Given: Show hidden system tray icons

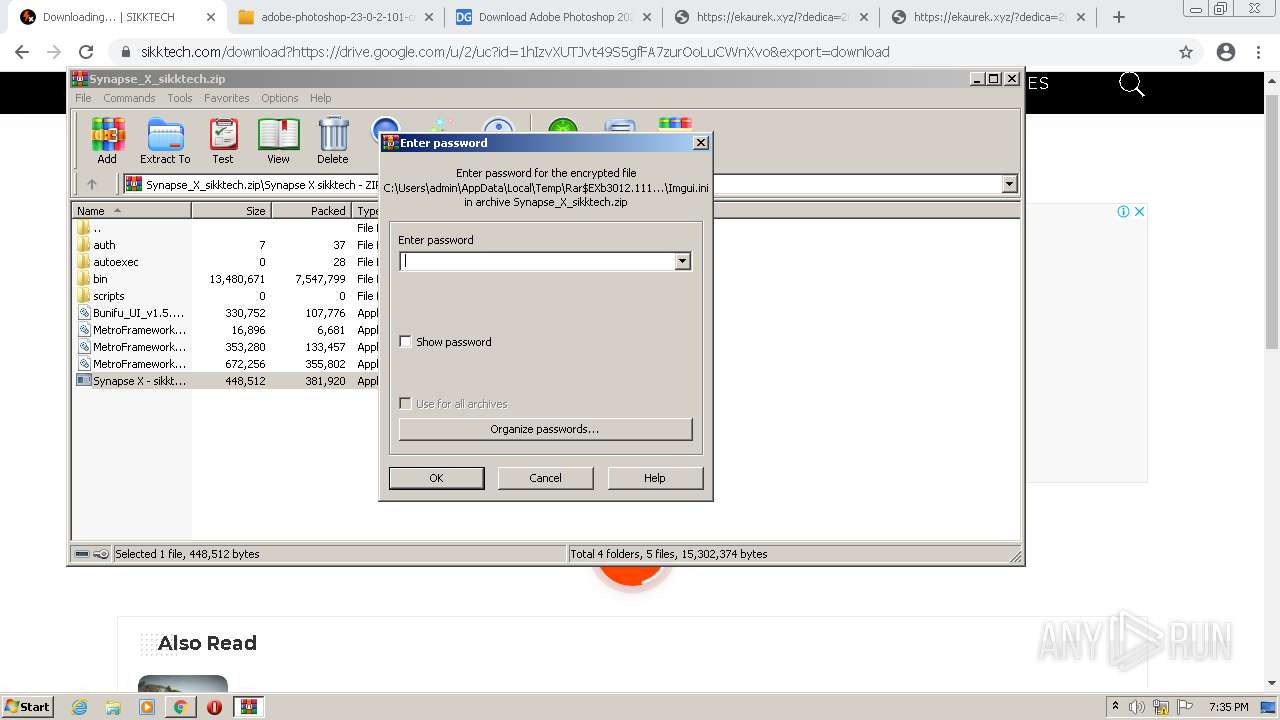Looking at the screenshot, I should pos(1115,707).
